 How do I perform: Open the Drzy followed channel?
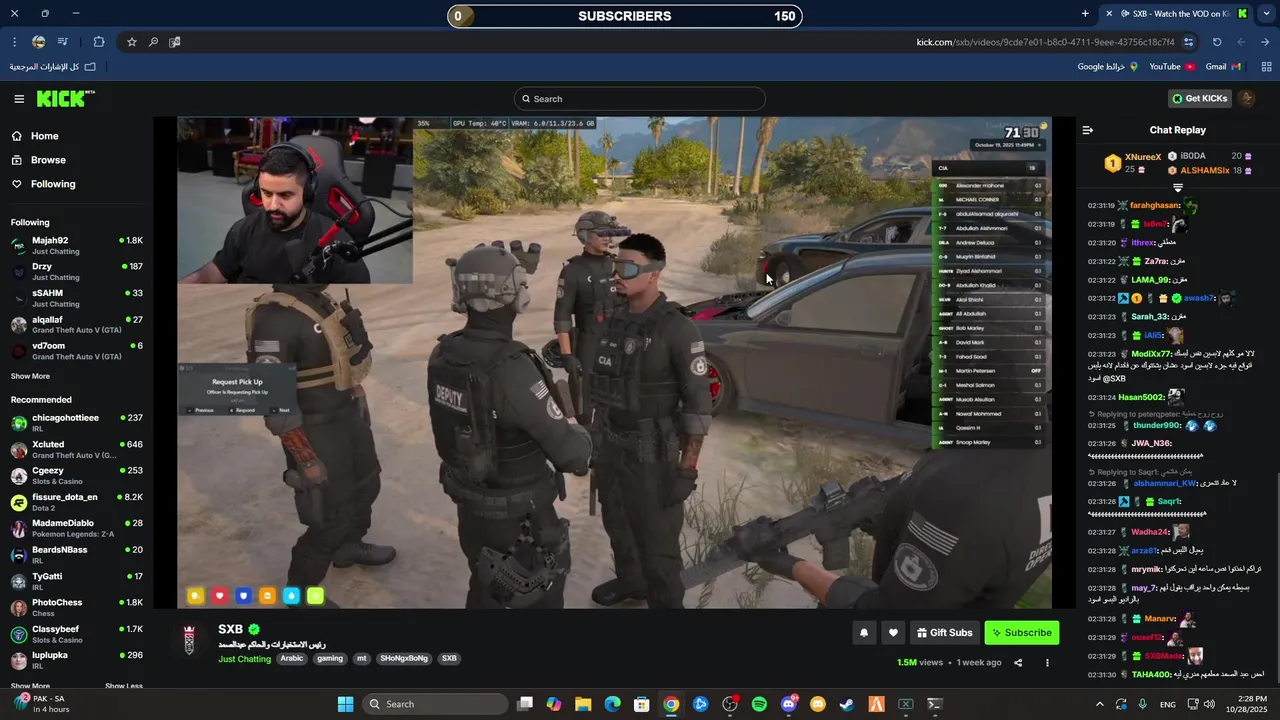click(77, 272)
